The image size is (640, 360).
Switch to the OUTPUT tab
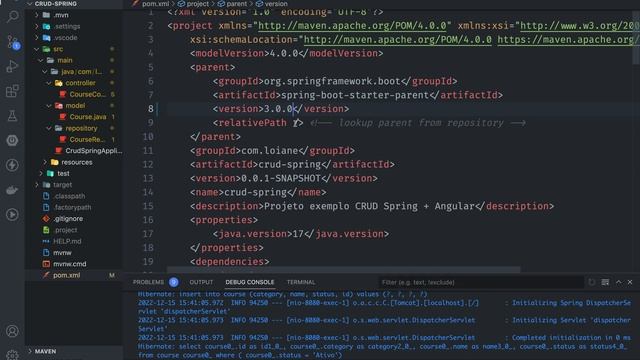[201, 282]
